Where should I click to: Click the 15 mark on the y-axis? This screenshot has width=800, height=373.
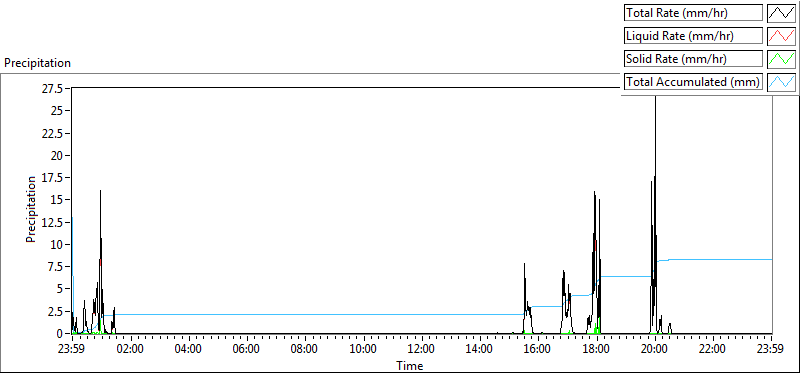[60, 200]
